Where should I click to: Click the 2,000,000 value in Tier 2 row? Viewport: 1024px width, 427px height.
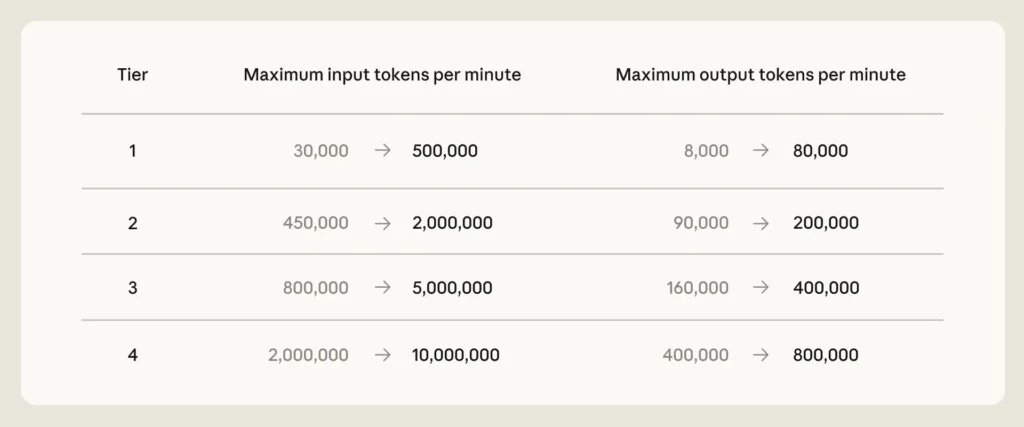[x=453, y=223]
